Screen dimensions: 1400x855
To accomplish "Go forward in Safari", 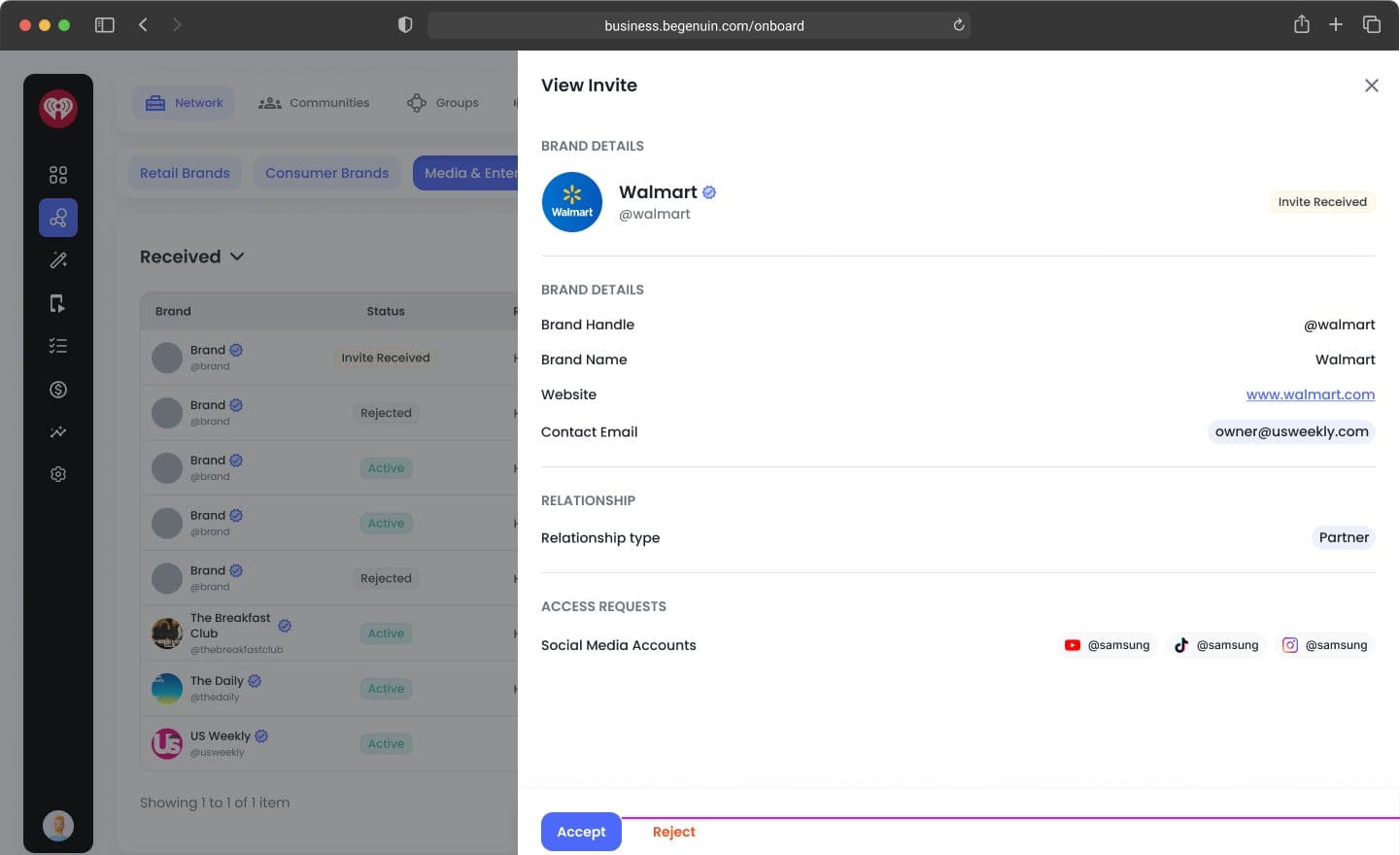I will pyautogui.click(x=176, y=25).
